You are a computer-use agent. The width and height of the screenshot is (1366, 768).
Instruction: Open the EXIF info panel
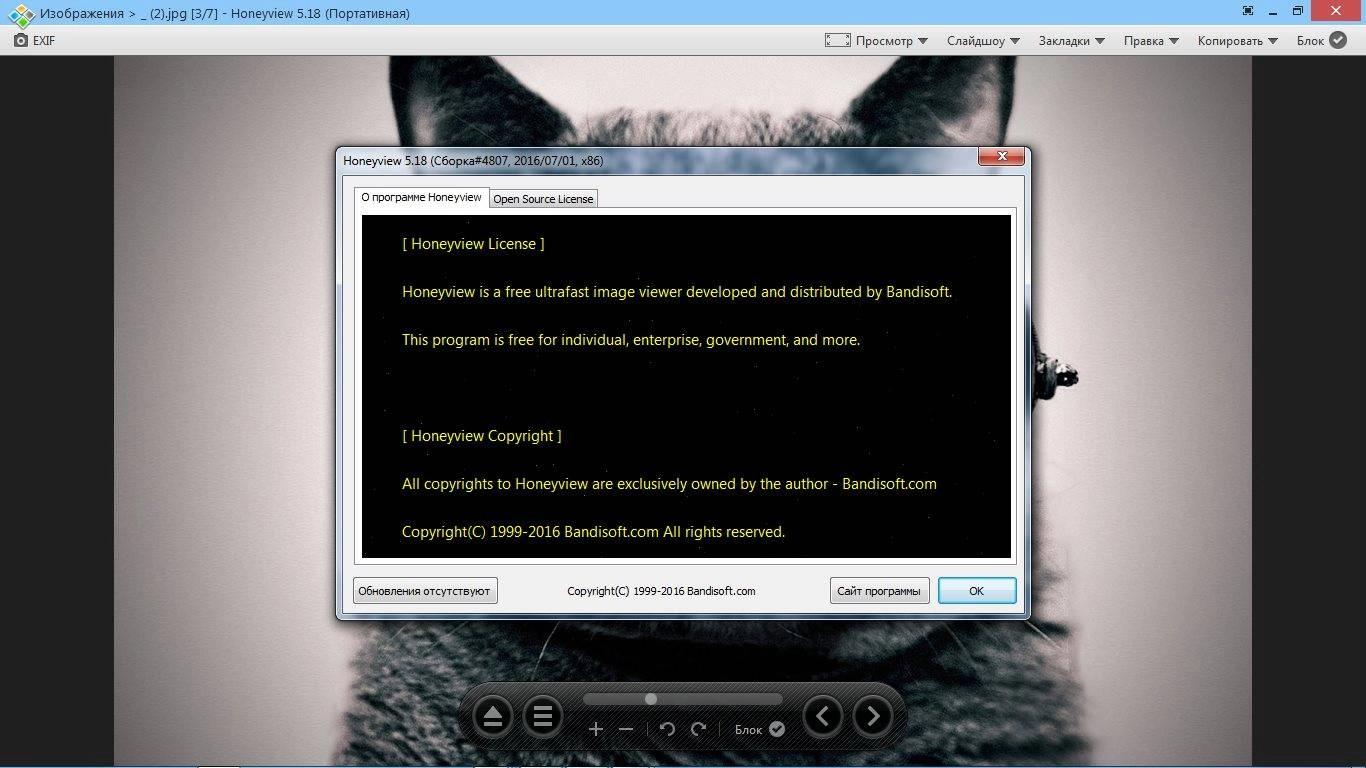click(x=34, y=41)
